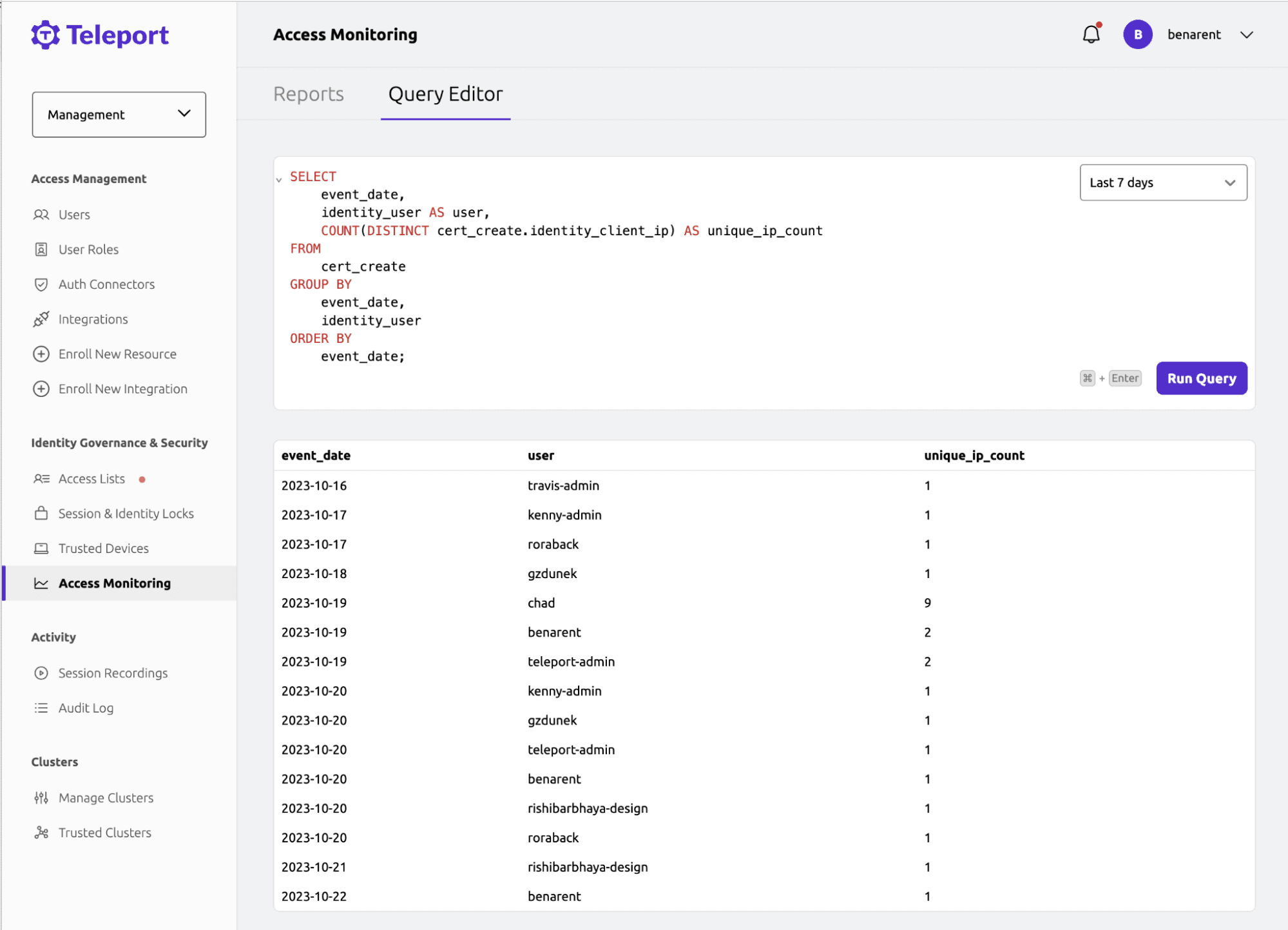1288x930 pixels.
Task: Open the Management dropdown
Action: (x=119, y=114)
